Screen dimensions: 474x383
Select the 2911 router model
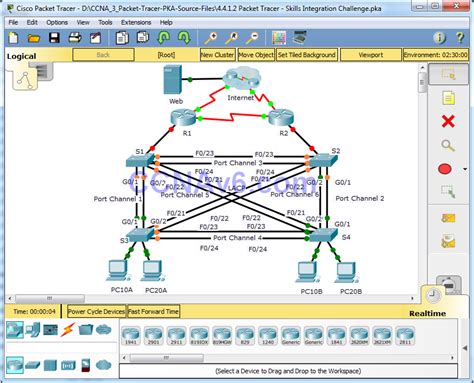[176, 335]
